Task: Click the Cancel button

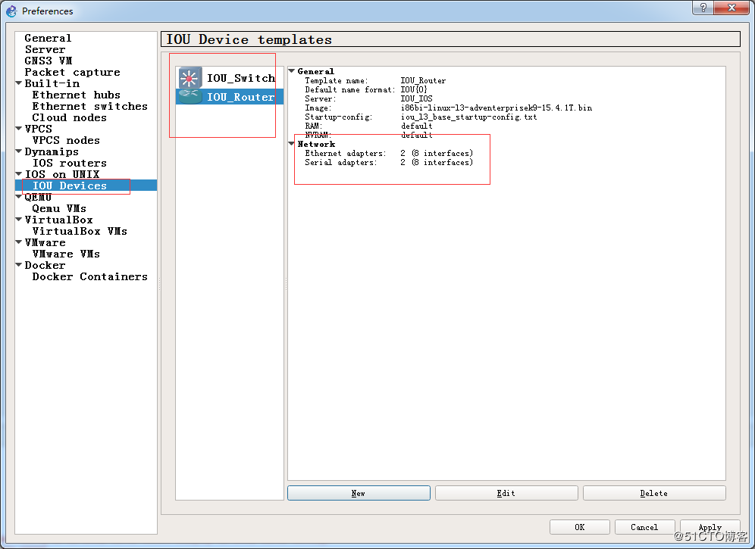Action: tap(644, 527)
